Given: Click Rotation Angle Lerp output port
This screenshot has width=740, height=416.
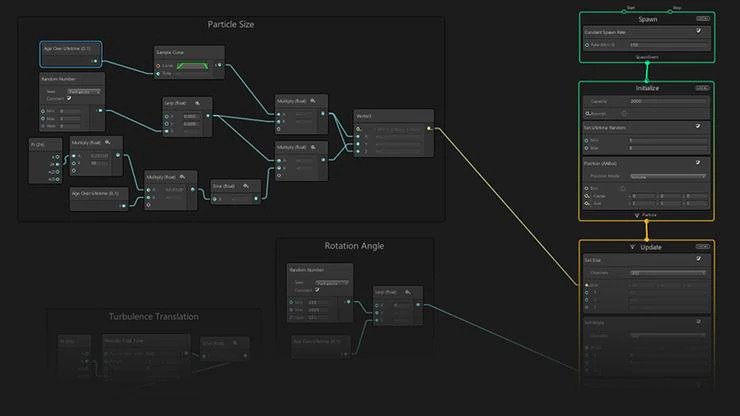Looking at the screenshot, I should coord(418,305).
